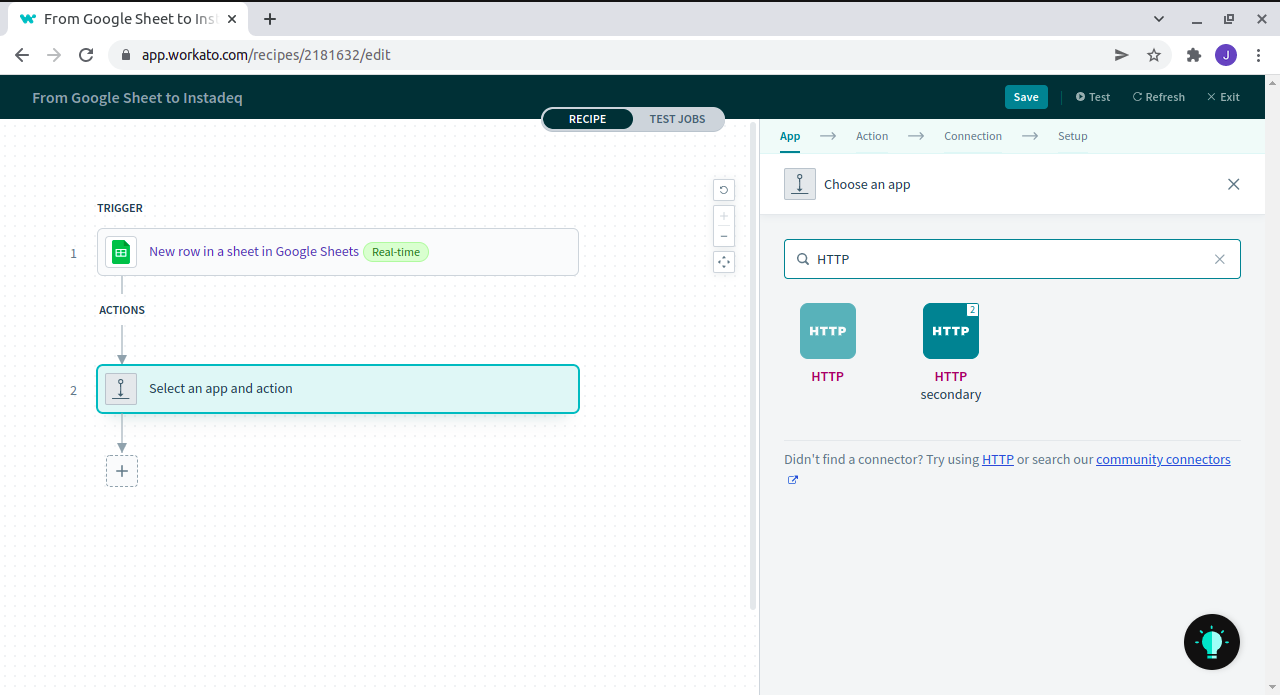
Task: Save the recipe
Action: coord(1026,97)
